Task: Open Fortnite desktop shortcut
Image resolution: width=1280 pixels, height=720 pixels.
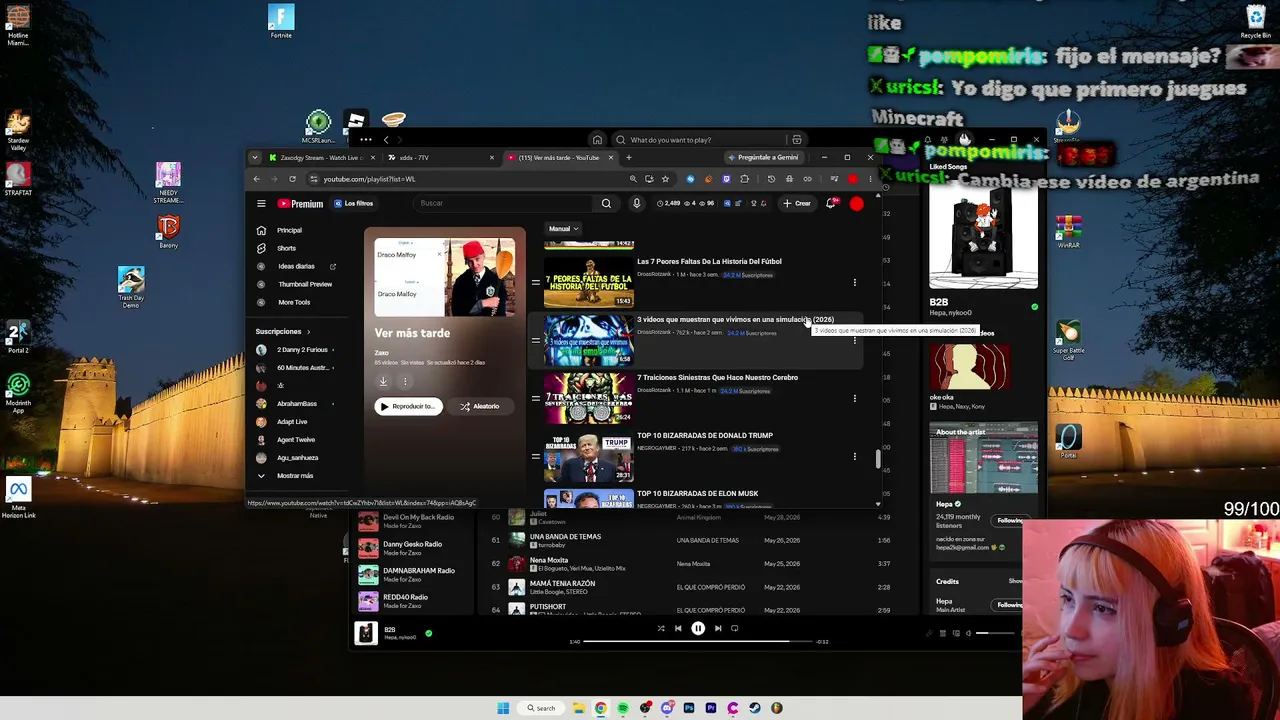Action: coord(281,21)
